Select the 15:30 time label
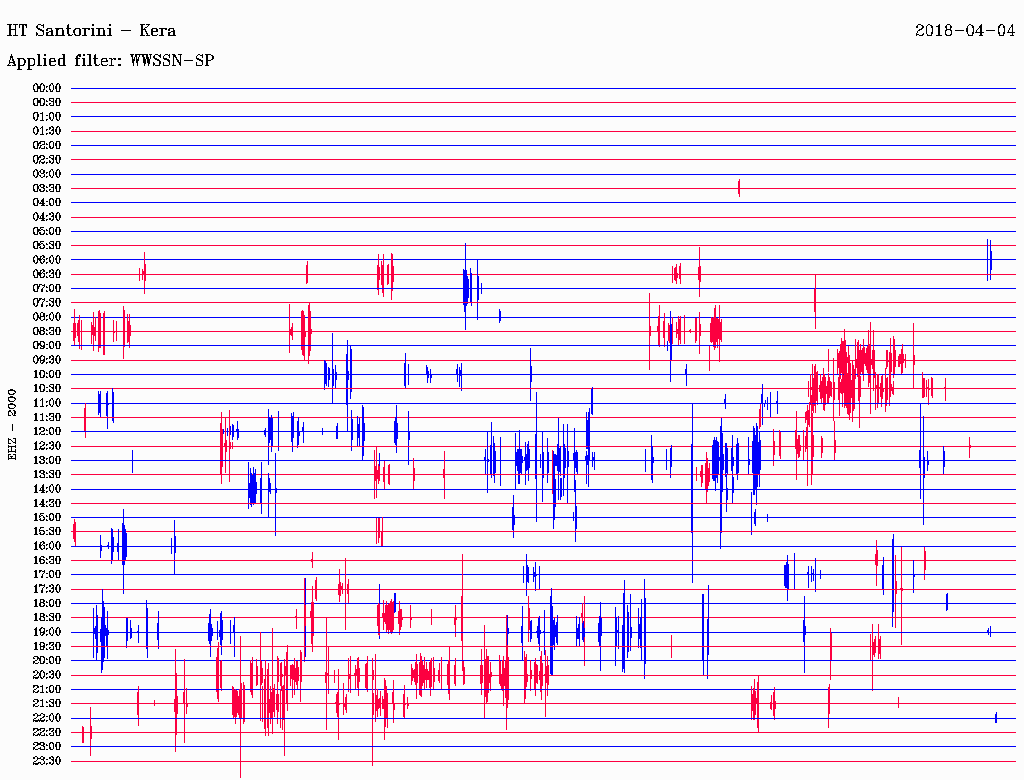1024x780 pixels. click(47, 532)
